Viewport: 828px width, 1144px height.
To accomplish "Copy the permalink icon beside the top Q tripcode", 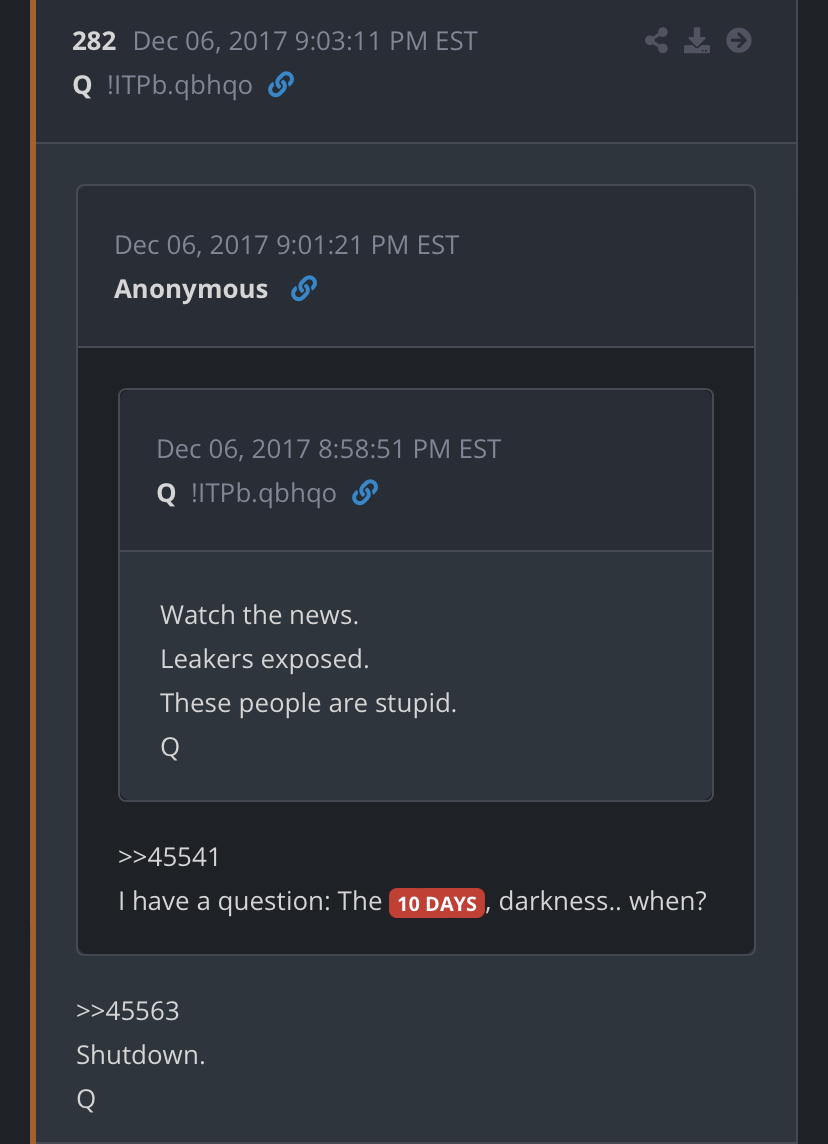I will tap(281, 85).
